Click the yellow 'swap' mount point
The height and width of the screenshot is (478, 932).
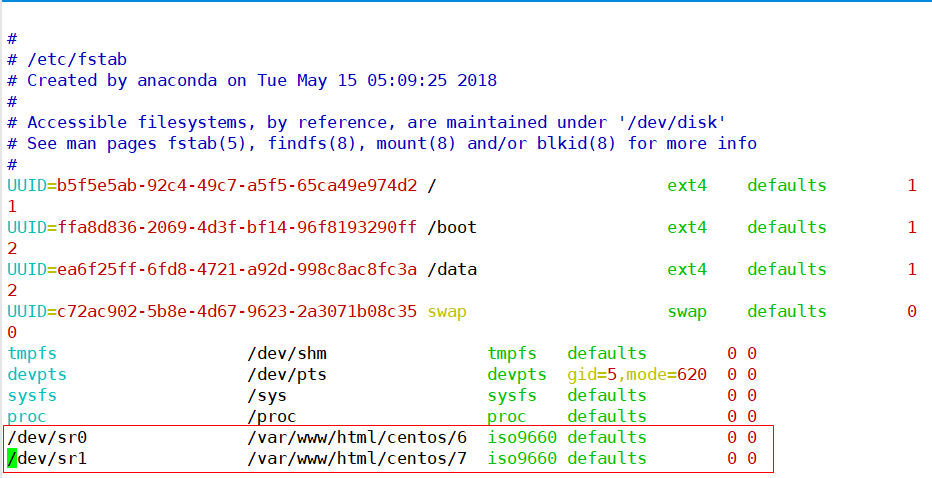[447, 312]
